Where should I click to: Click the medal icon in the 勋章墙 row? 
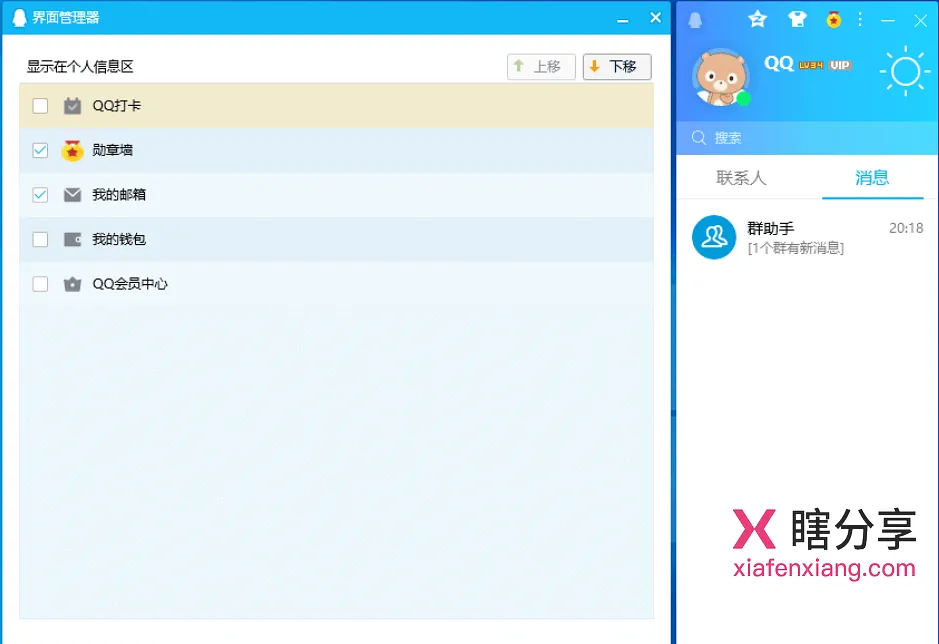point(72,150)
